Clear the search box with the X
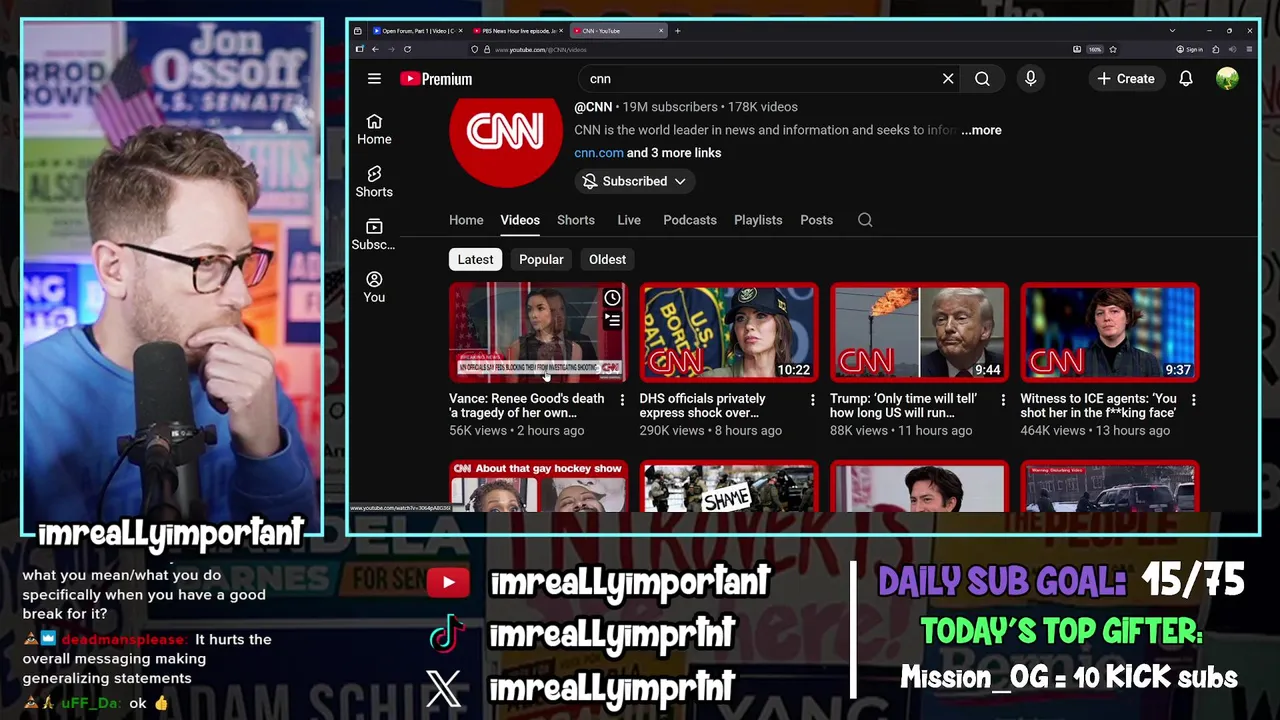The width and height of the screenshot is (1280, 720). point(948,79)
